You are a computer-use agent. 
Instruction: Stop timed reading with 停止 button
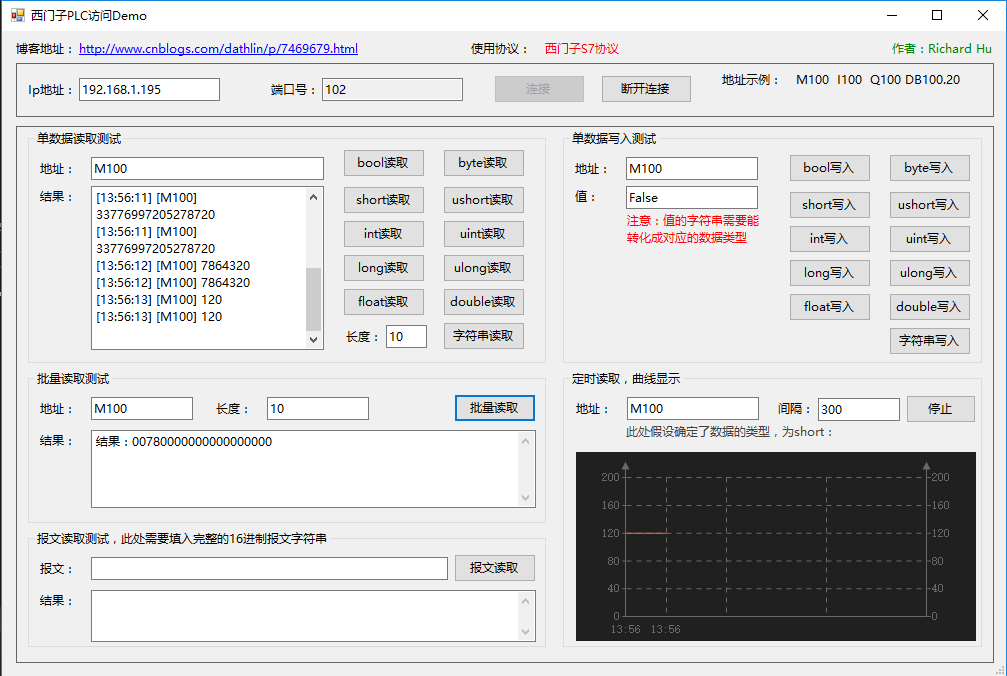coord(940,409)
